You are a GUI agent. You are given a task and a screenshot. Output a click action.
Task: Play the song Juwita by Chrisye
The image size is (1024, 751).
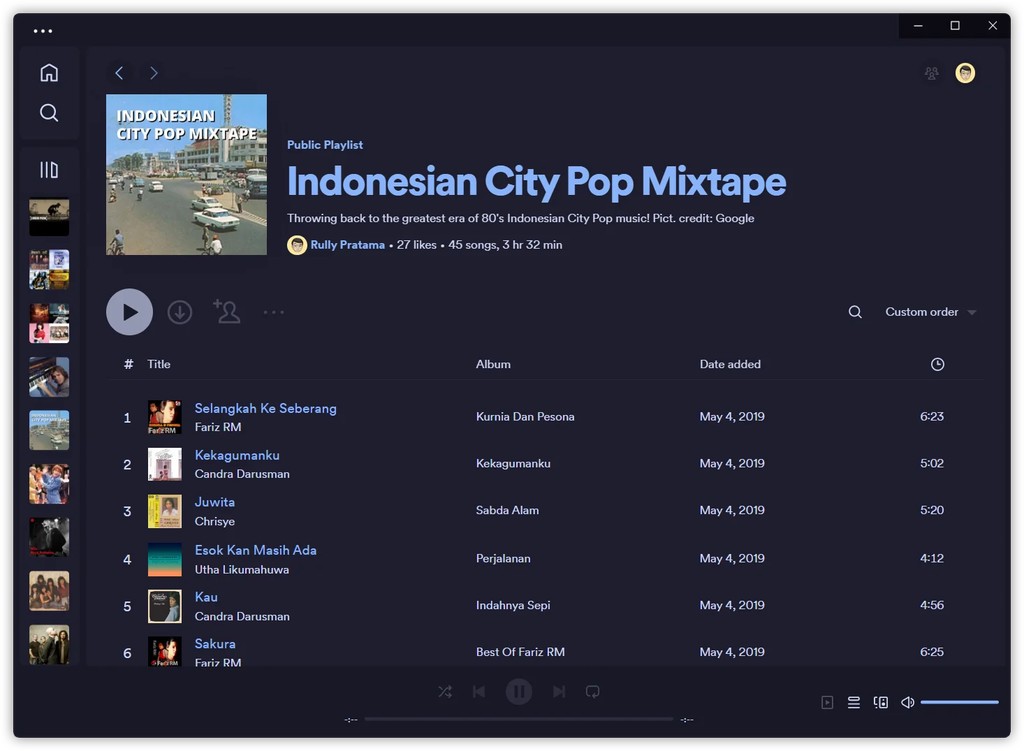pos(214,502)
